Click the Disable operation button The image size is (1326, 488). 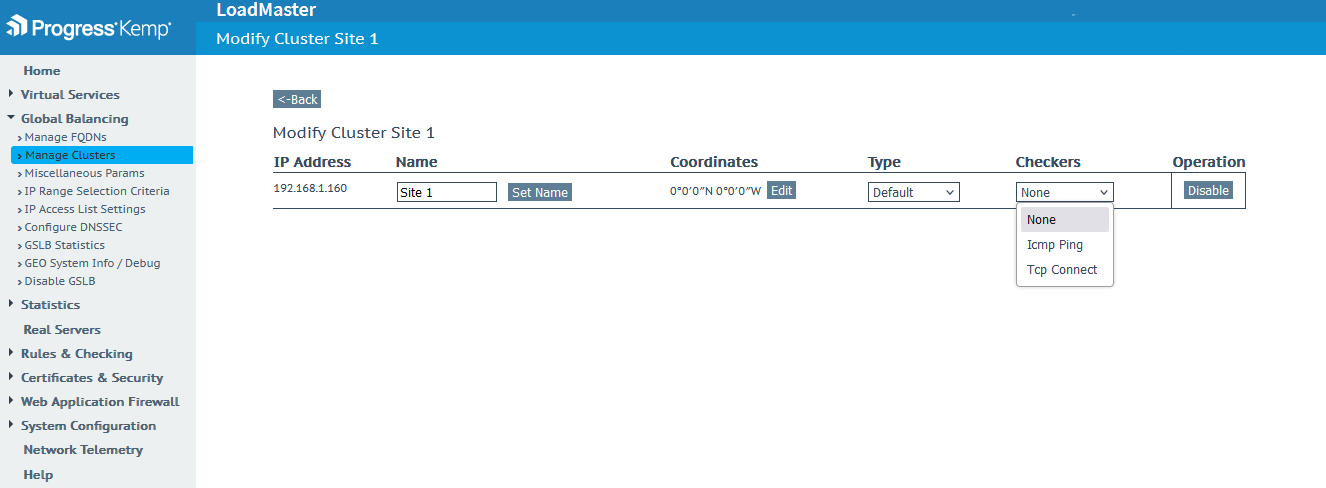pyautogui.click(x=1208, y=190)
